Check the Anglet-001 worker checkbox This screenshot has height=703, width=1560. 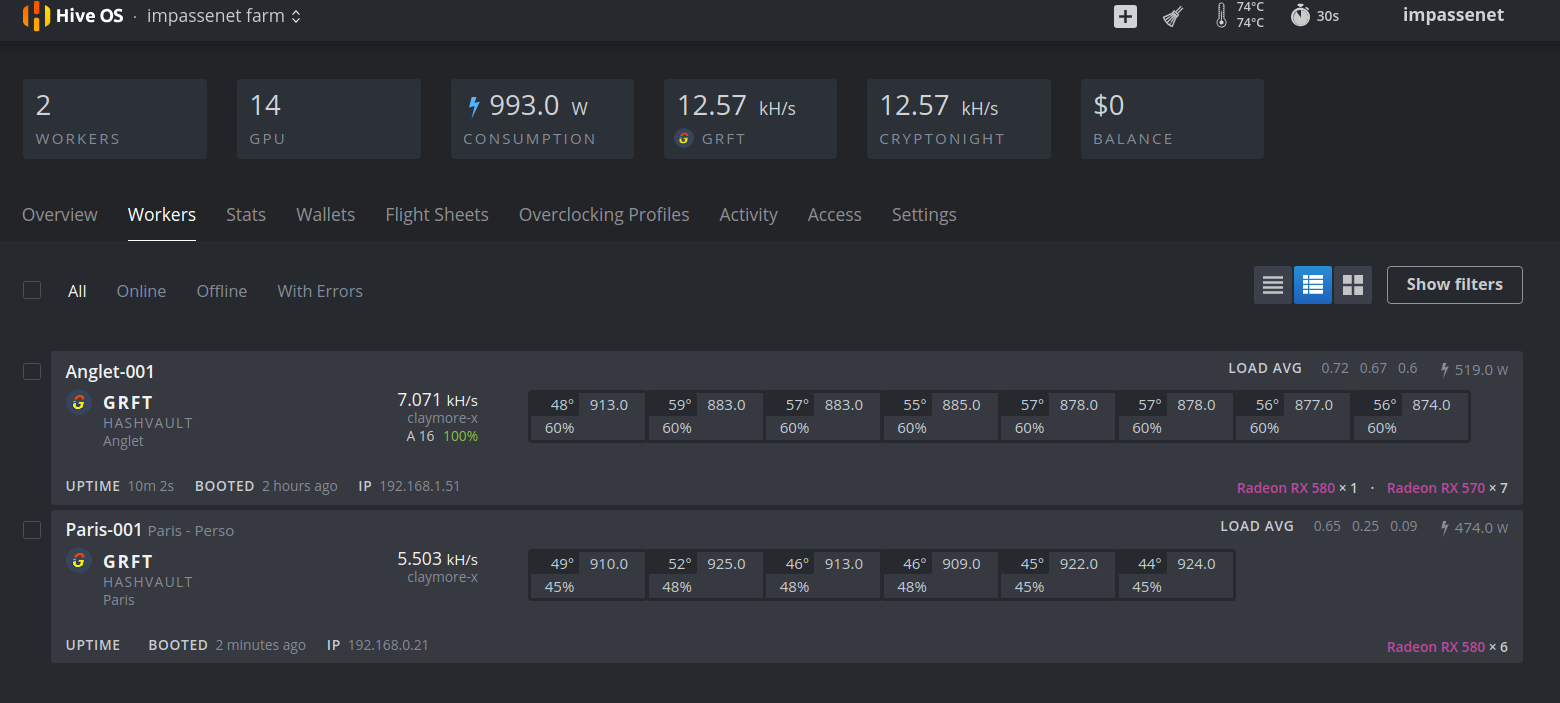coord(32,371)
